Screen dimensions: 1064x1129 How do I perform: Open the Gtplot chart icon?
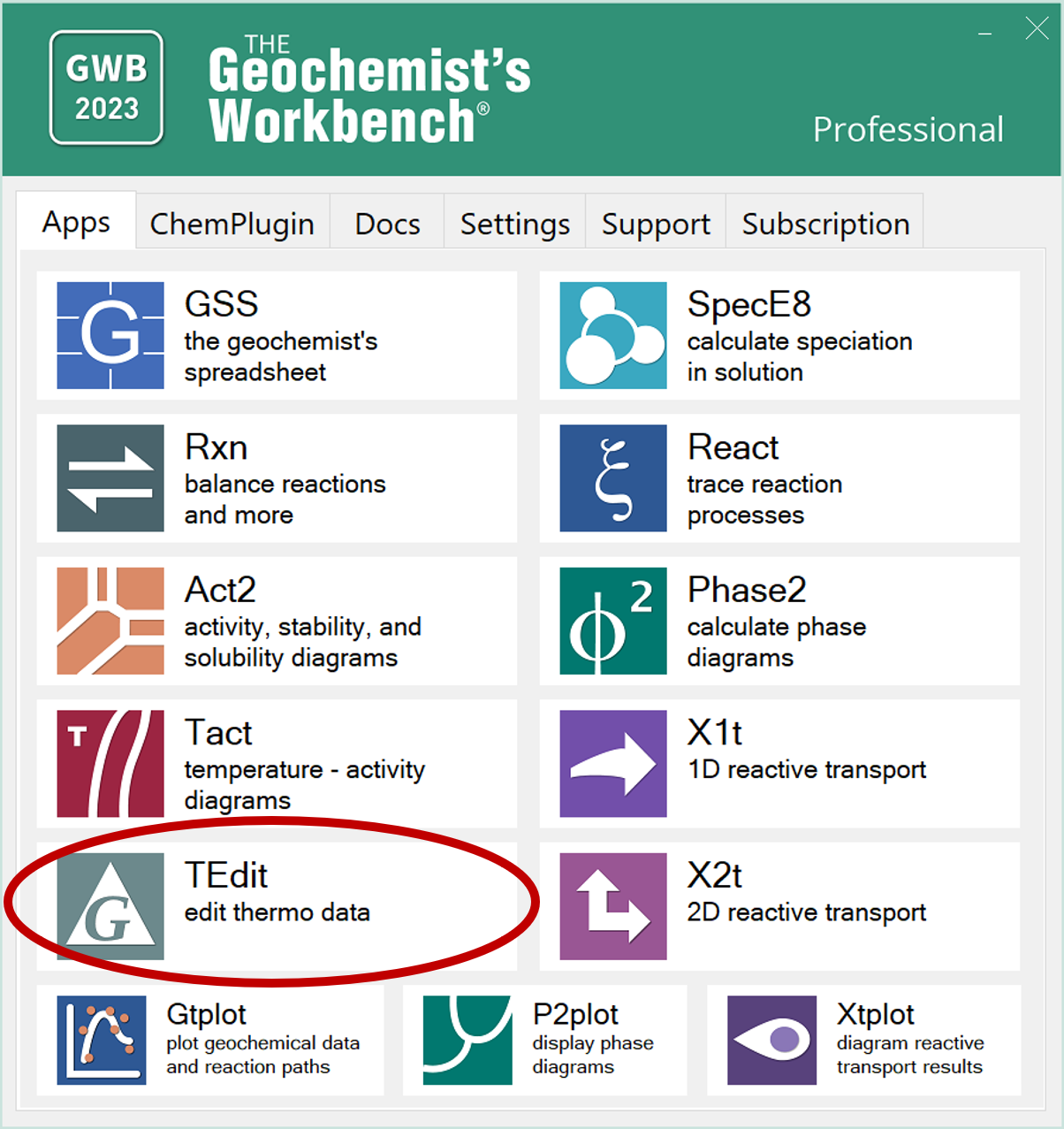tap(102, 1041)
